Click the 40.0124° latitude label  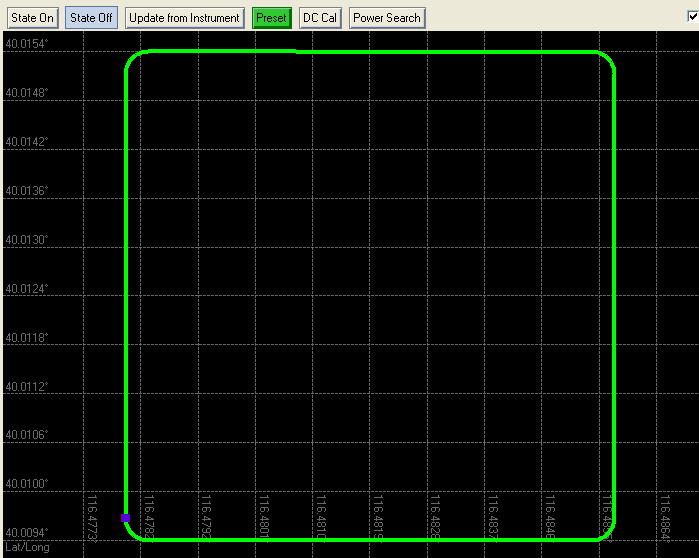click(x=27, y=290)
